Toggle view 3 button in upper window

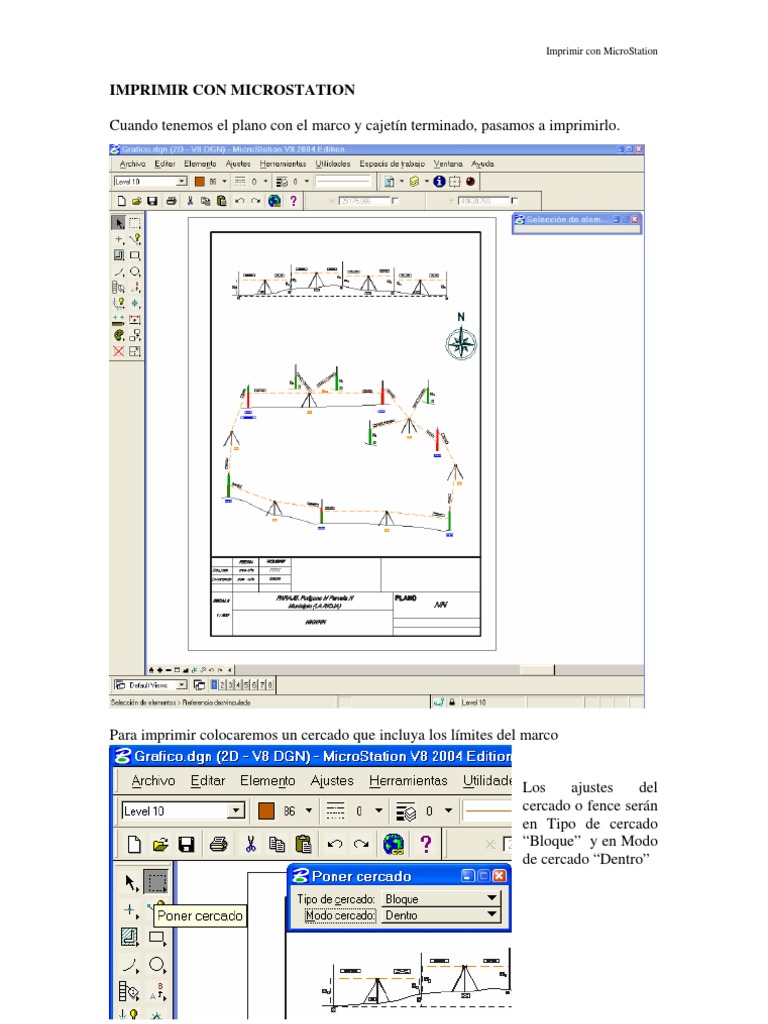click(x=230, y=685)
